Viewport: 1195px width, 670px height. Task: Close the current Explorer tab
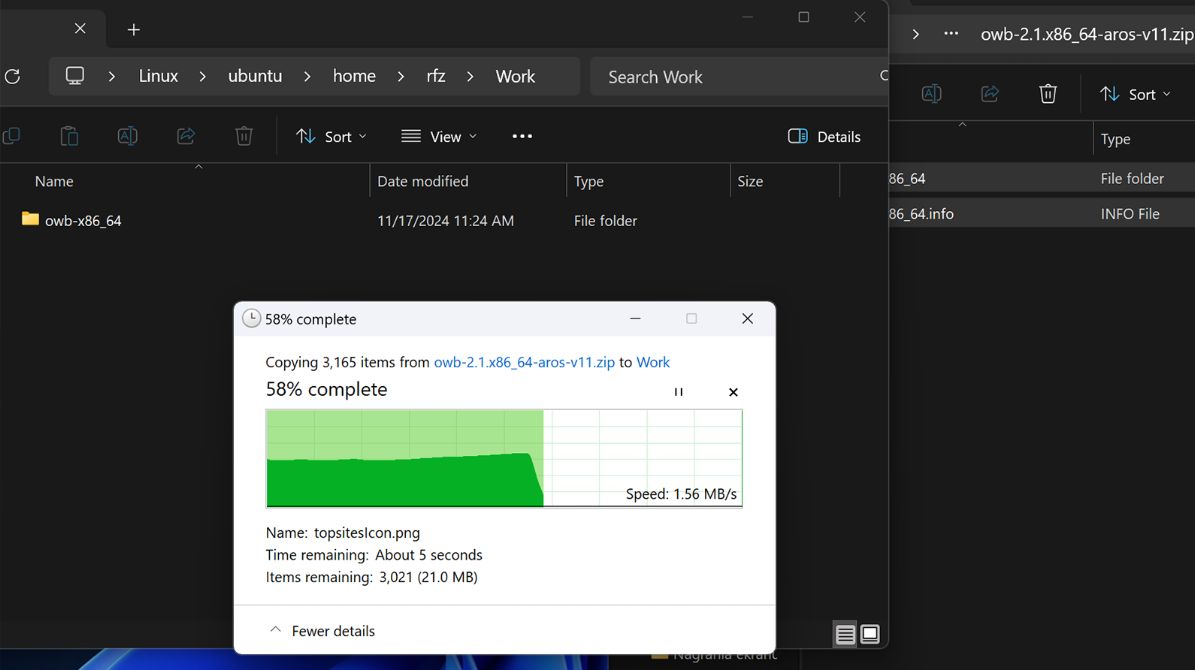tap(80, 29)
